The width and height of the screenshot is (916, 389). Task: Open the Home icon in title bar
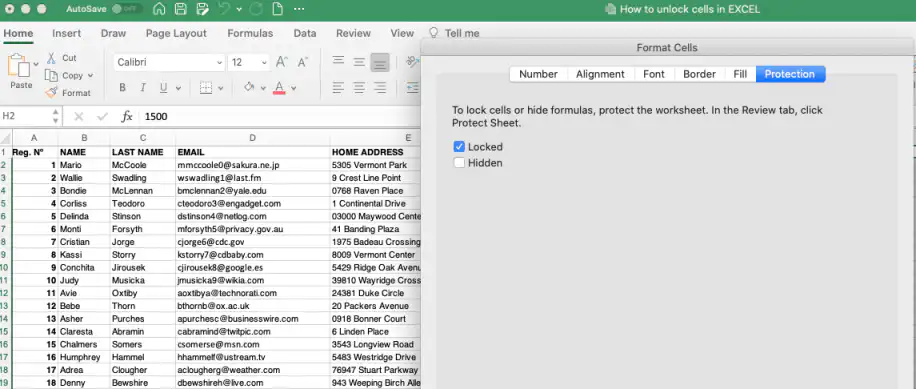point(159,9)
